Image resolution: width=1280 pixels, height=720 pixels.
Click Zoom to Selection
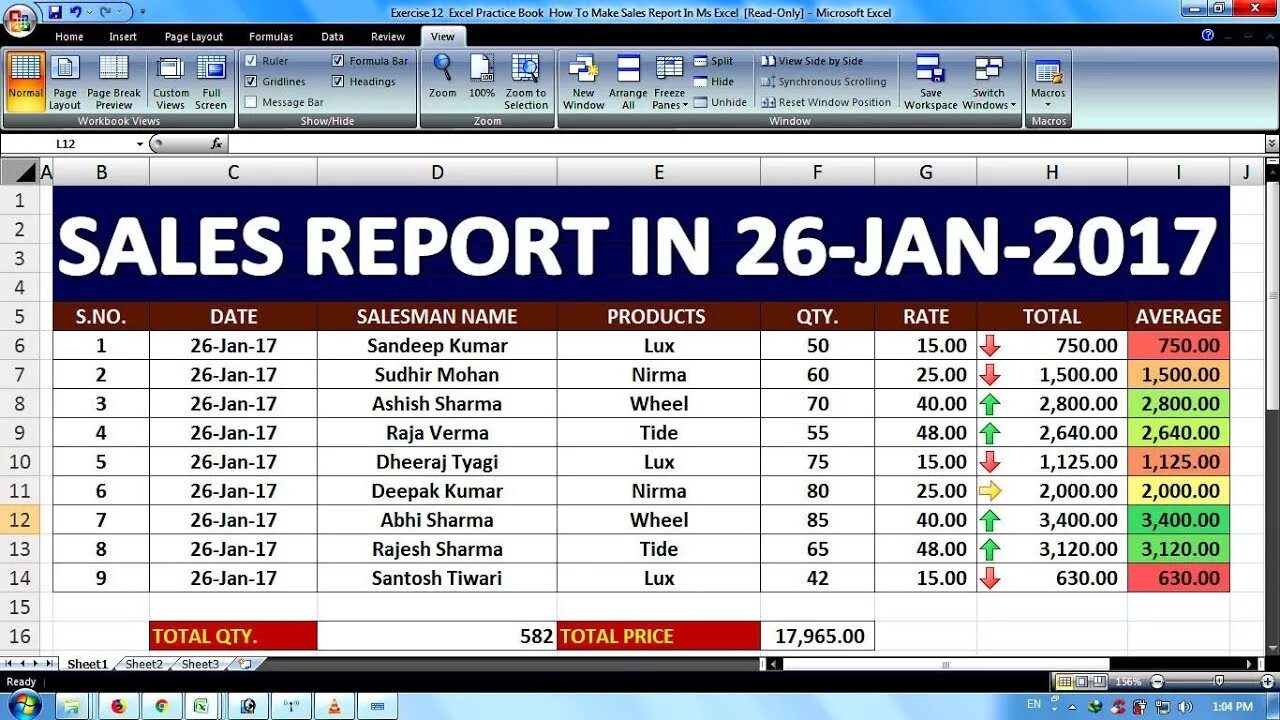[x=526, y=81]
